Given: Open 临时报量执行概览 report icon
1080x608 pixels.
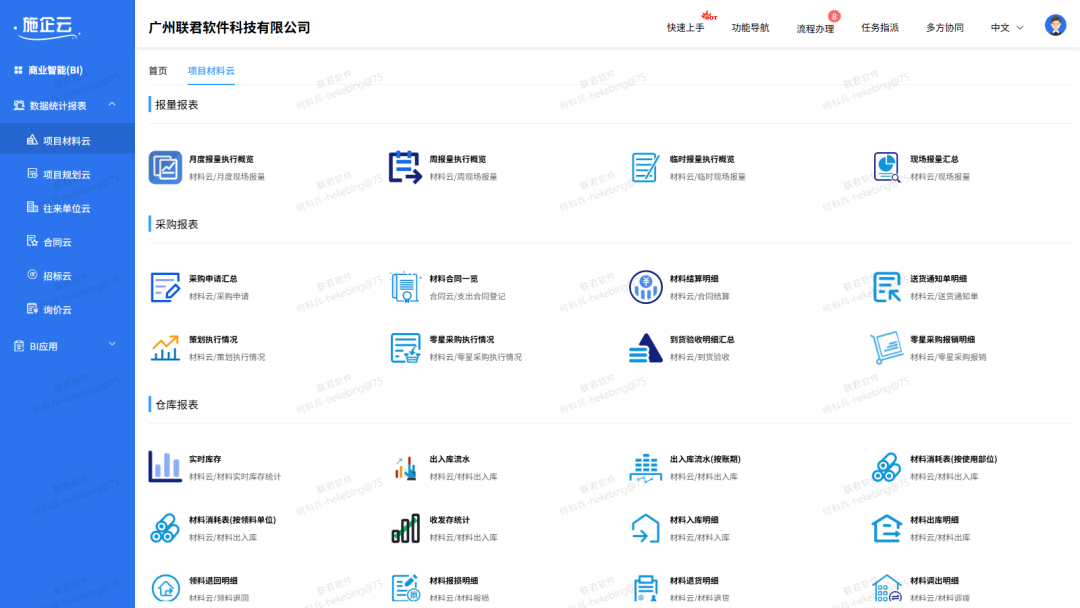Looking at the screenshot, I should [645, 167].
